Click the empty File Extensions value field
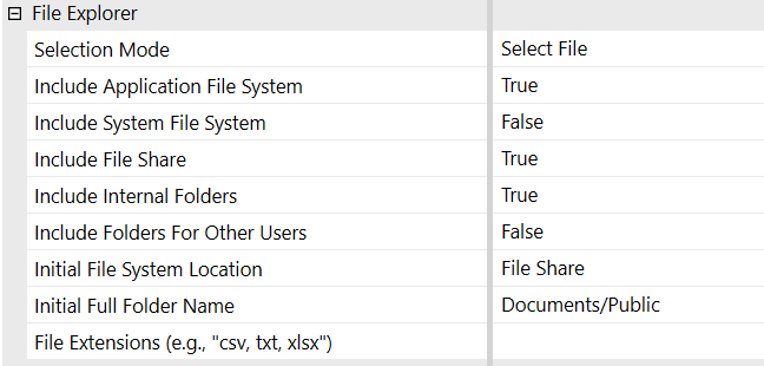This screenshot has height=366, width=764. [628, 342]
